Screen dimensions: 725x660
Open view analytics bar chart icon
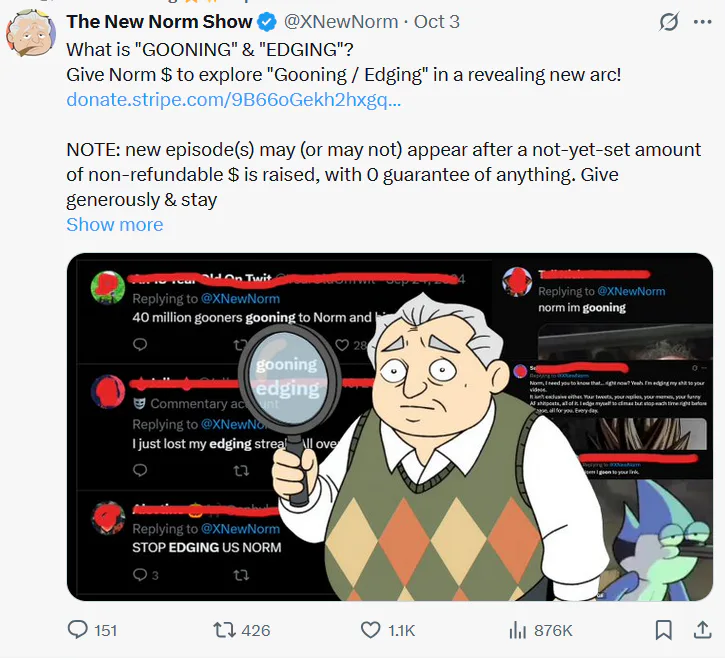[517, 630]
